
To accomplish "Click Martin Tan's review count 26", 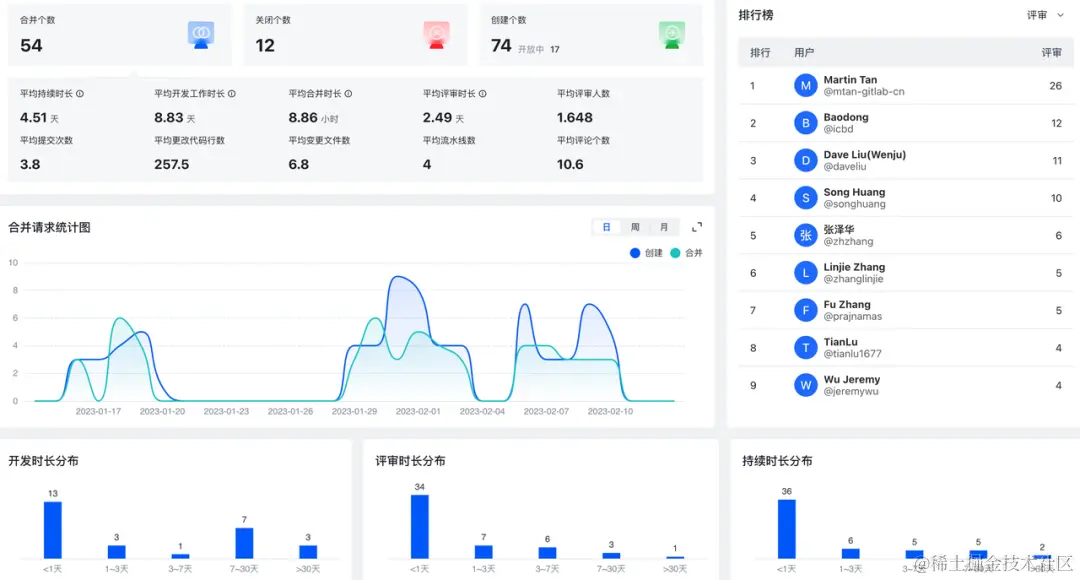I will pos(1055,86).
